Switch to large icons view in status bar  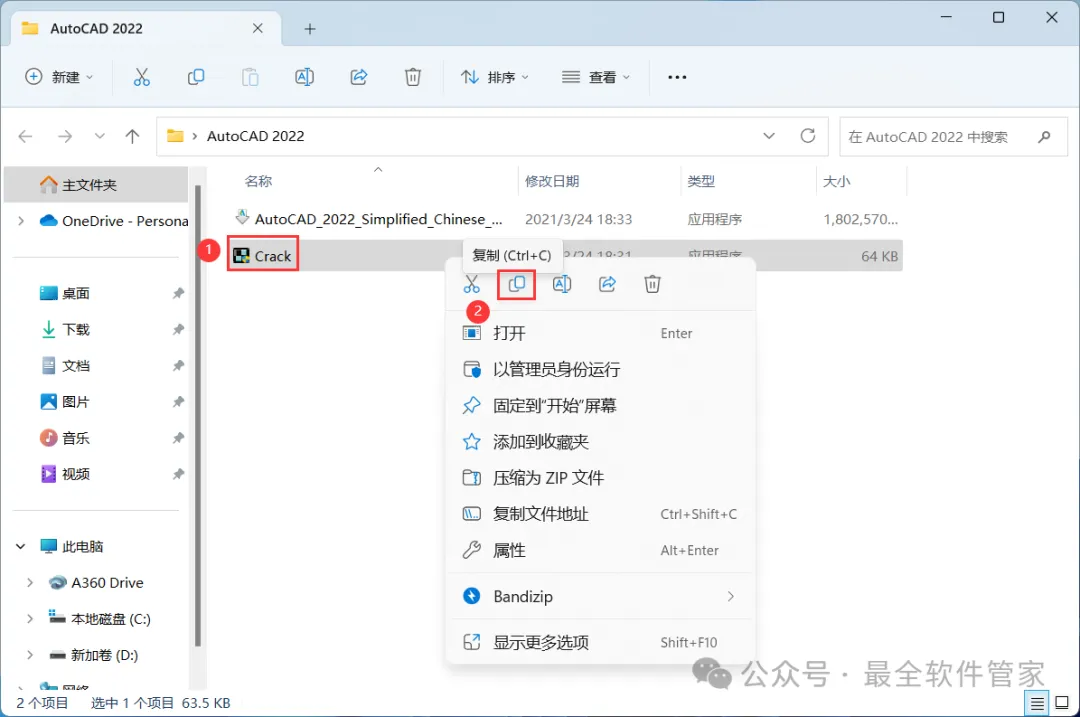click(1062, 703)
